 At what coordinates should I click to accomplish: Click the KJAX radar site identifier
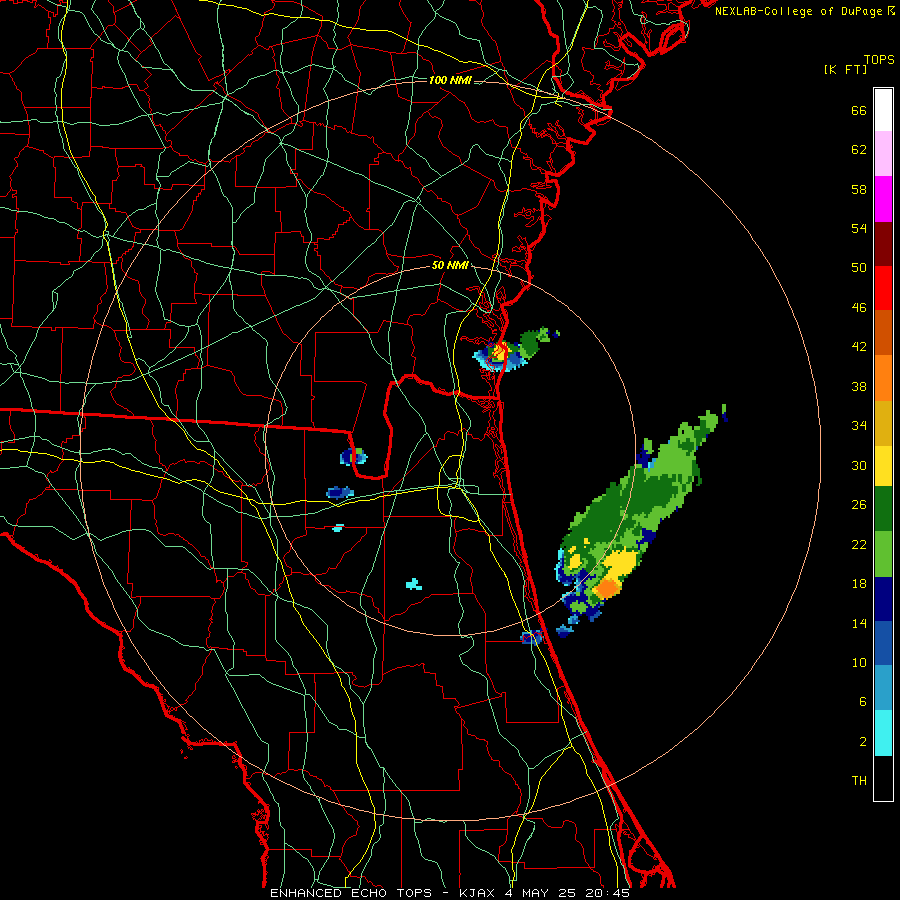(479, 893)
